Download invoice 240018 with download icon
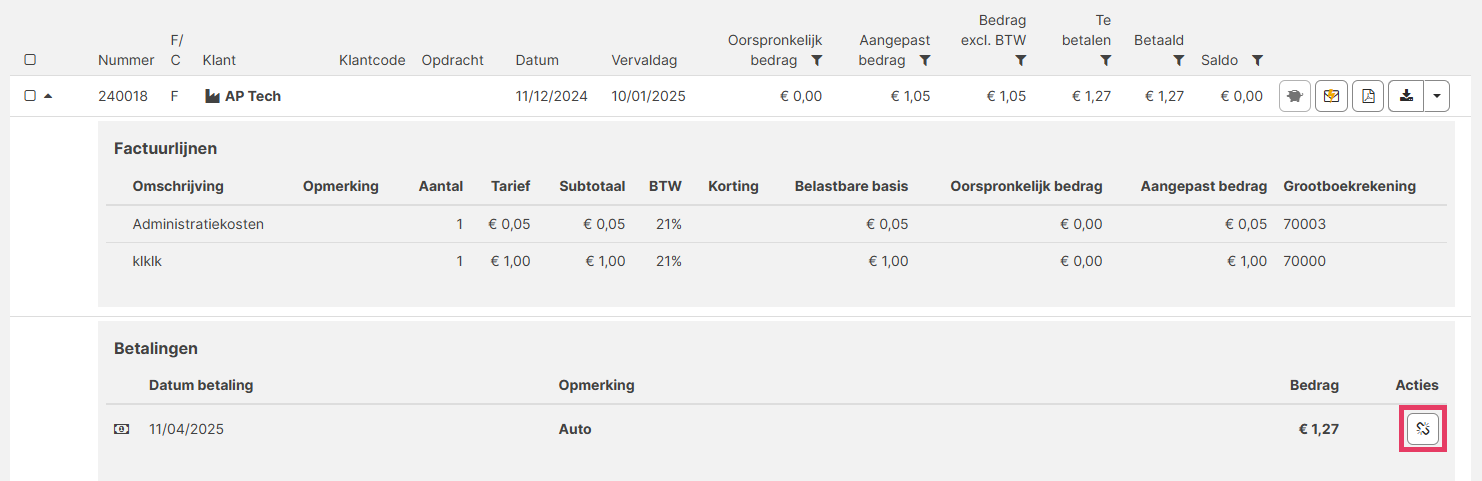The width and height of the screenshot is (1482, 481). tap(1406, 97)
